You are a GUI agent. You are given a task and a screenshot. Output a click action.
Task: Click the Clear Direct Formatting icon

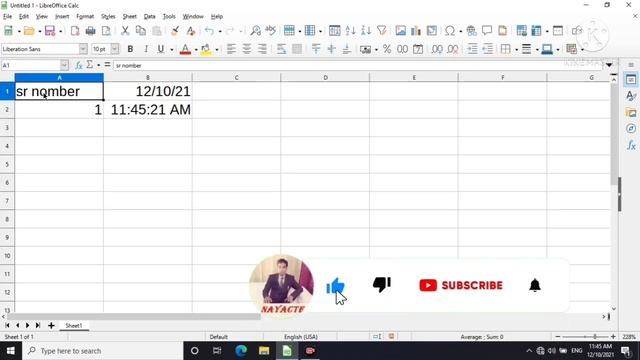191,31
